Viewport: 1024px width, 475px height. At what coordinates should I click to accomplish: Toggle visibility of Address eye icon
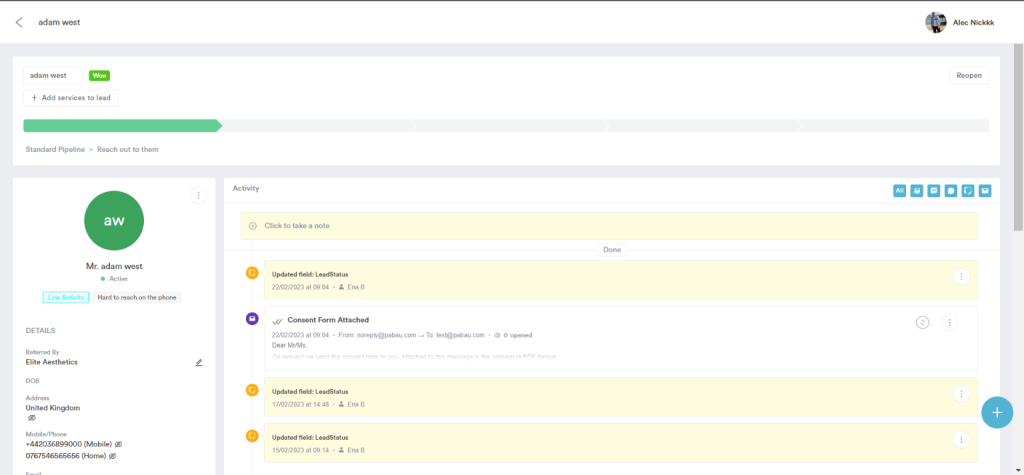point(31,418)
